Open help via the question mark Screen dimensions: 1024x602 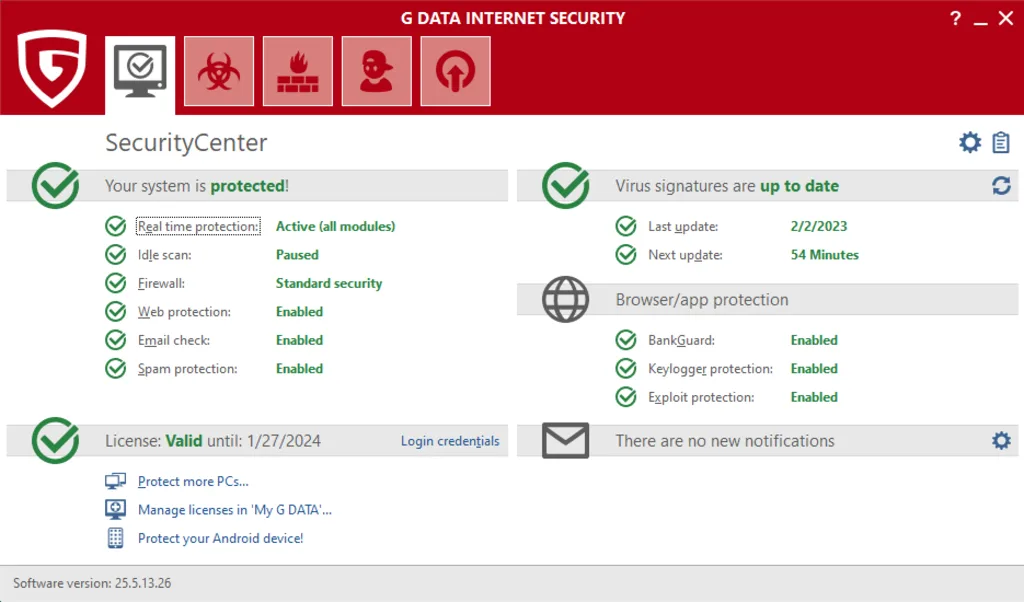pos(955,18)
